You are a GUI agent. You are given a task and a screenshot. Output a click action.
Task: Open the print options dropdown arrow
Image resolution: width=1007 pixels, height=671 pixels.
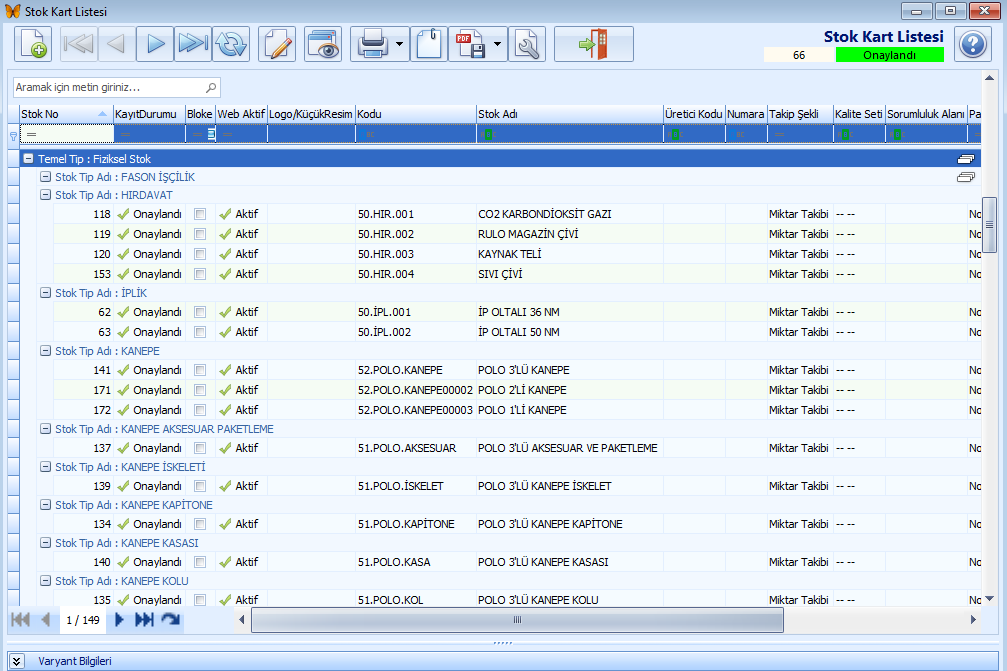point(399,44)
